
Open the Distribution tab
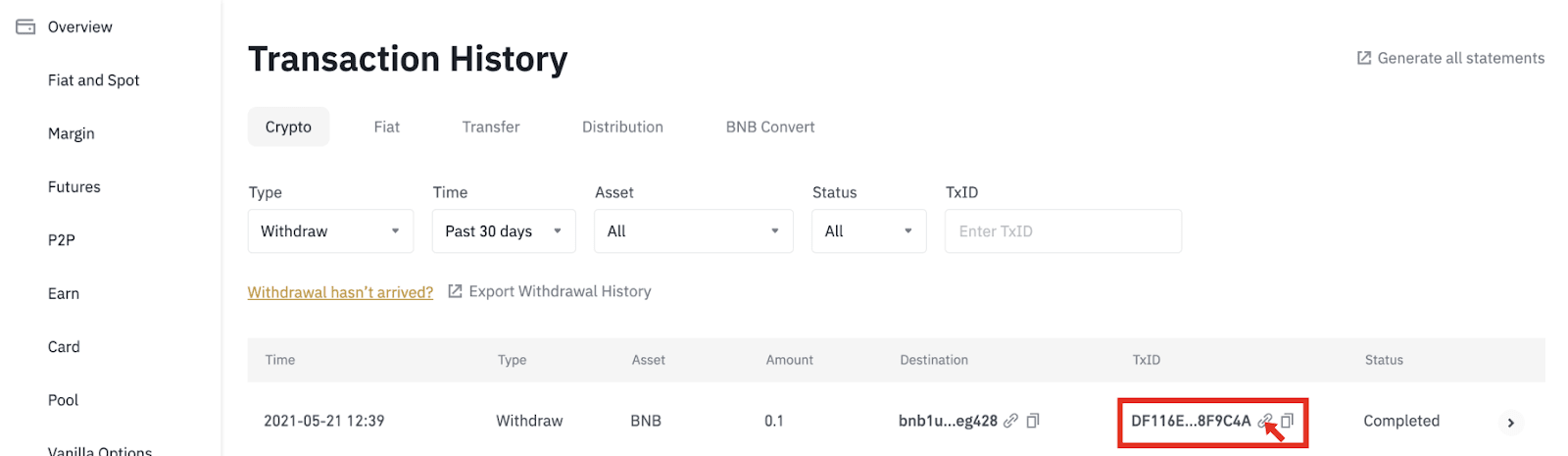pyautogui.click(x=622, y=127)
